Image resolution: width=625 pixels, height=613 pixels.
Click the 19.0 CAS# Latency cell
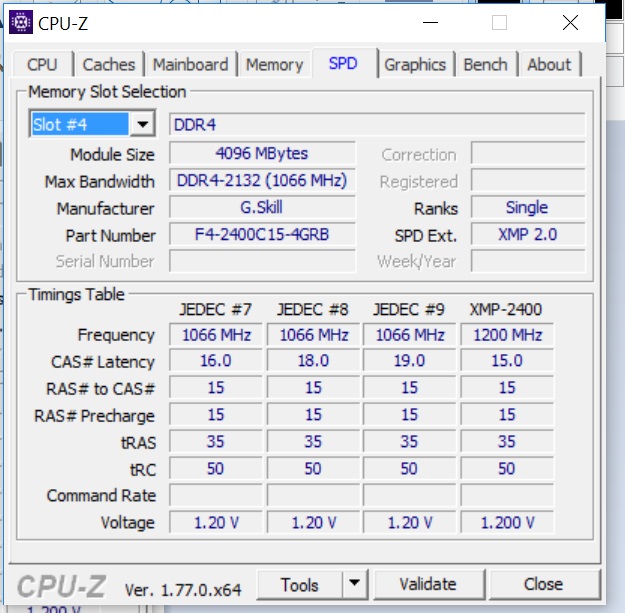tap(409, 361)
